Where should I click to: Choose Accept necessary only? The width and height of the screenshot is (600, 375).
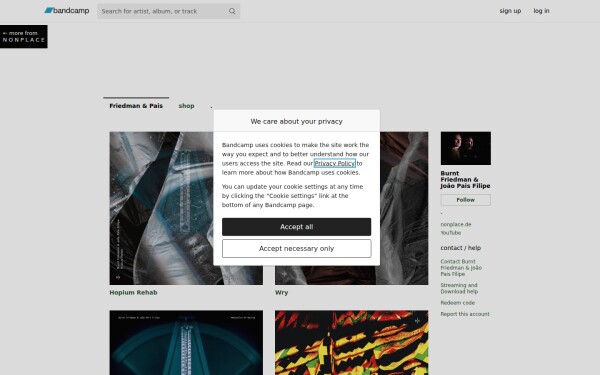tap(296, 248)
